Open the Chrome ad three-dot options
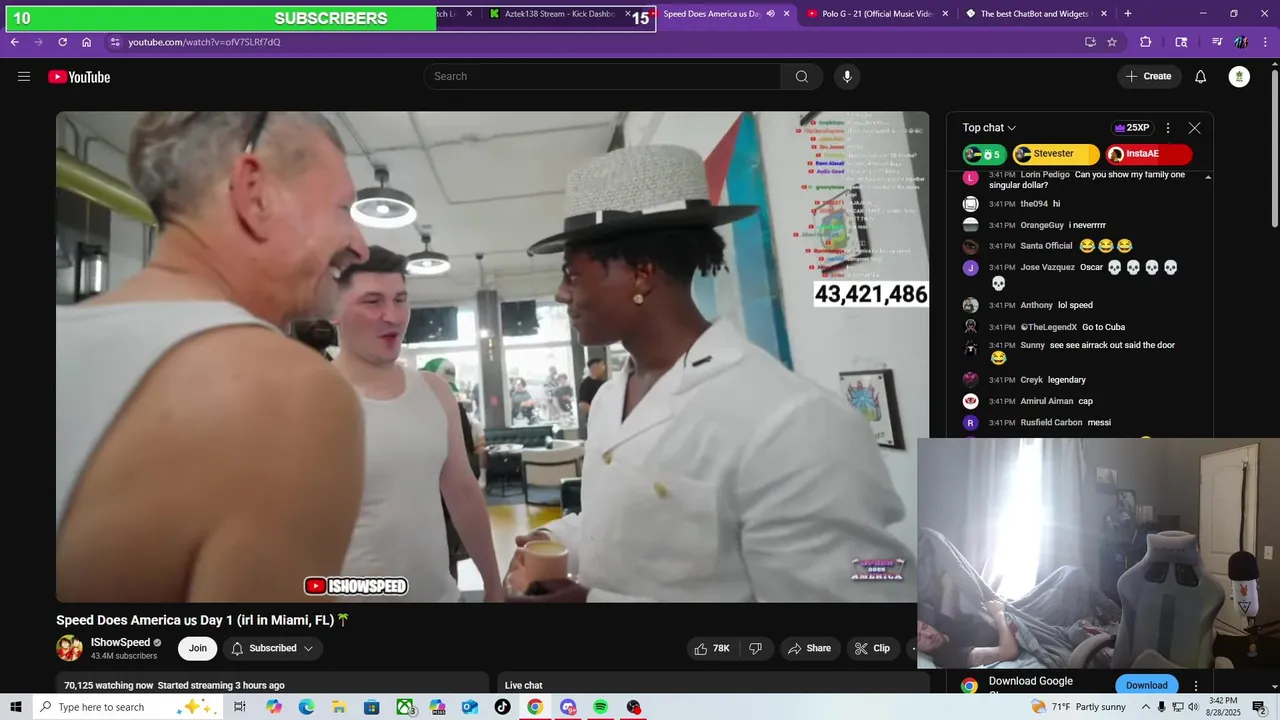The height and width of the screenshot is (720, 1280). [1196, 686]
